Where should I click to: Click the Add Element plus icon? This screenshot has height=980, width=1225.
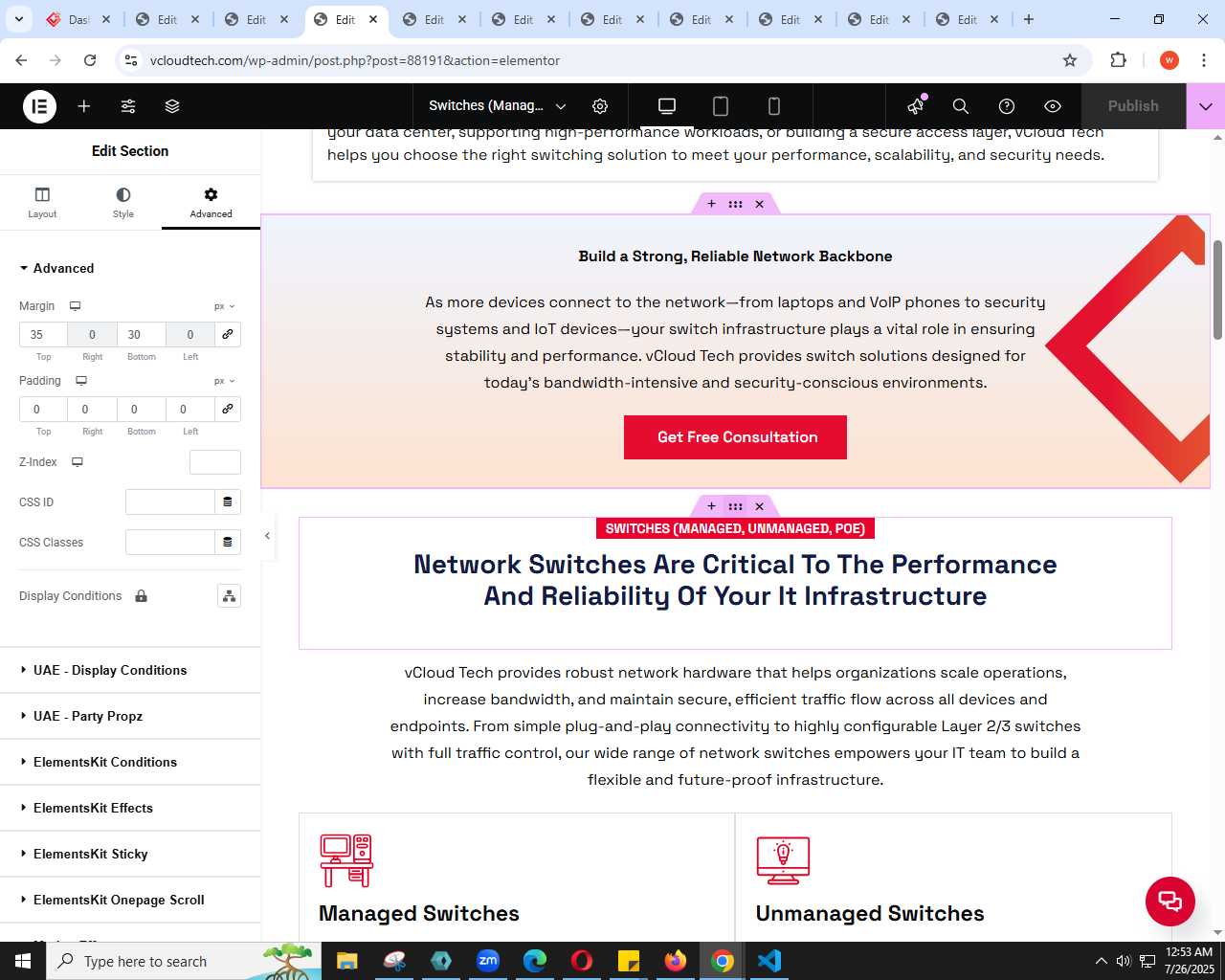pyautogui.click(x=84, y=106)
